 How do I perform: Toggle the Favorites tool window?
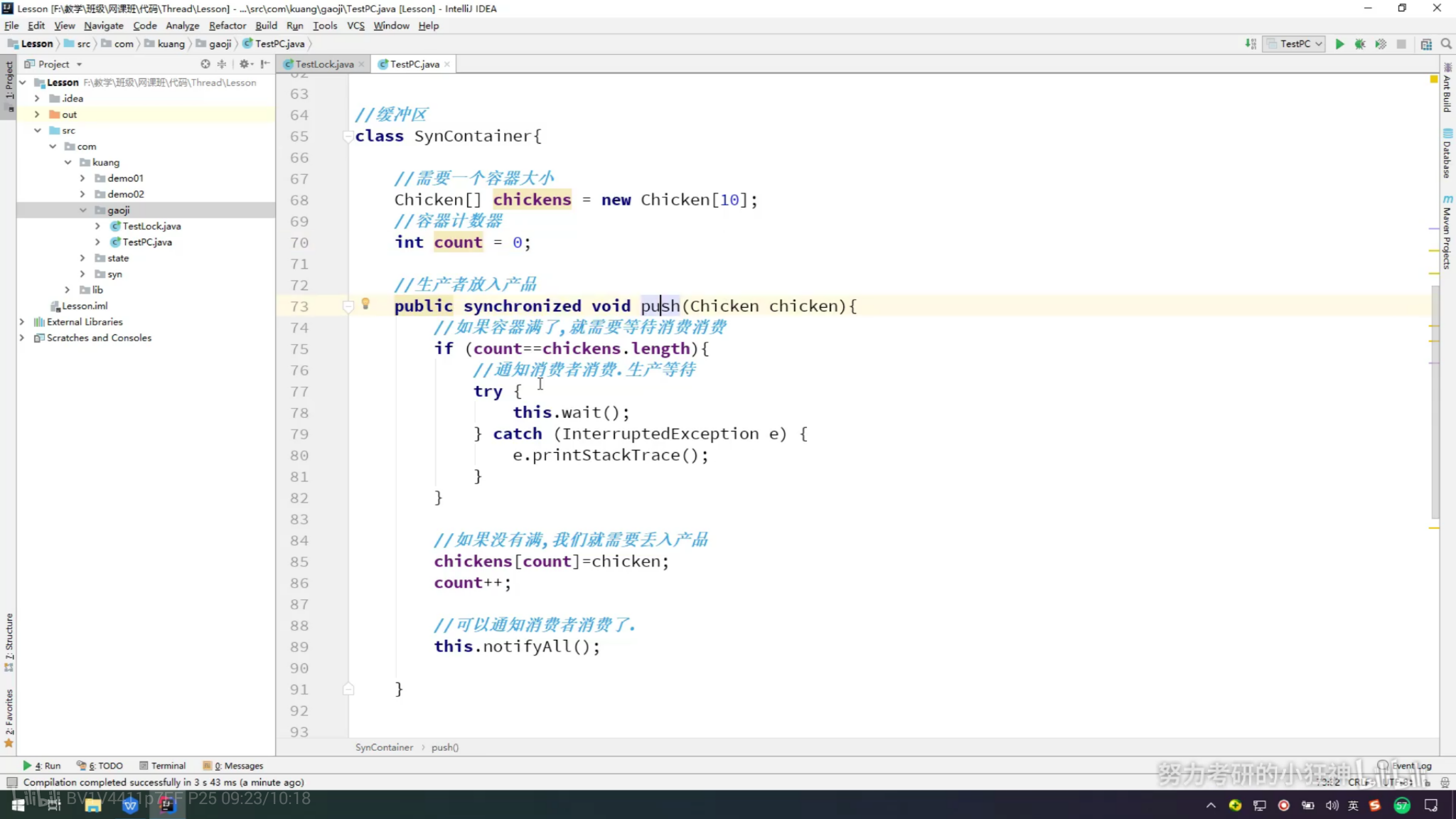point(9,717)
